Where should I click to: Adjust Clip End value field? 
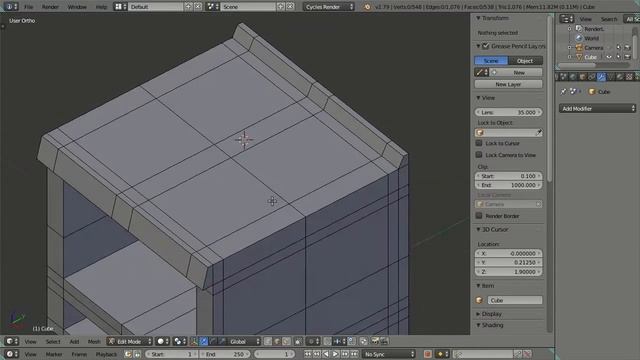(509, 185)
